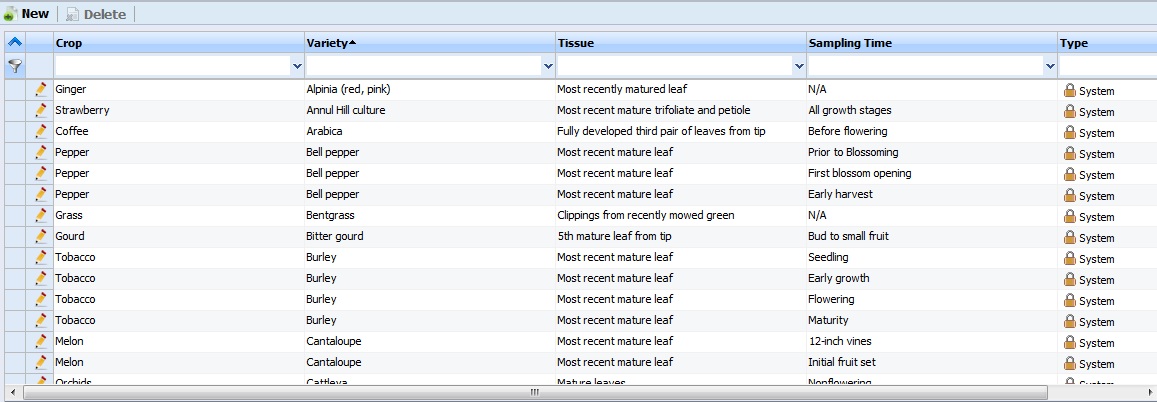
Task: Click lock icon in Tobacco Seedling row
Action: pyautogui.click(x=1069, y=258)
